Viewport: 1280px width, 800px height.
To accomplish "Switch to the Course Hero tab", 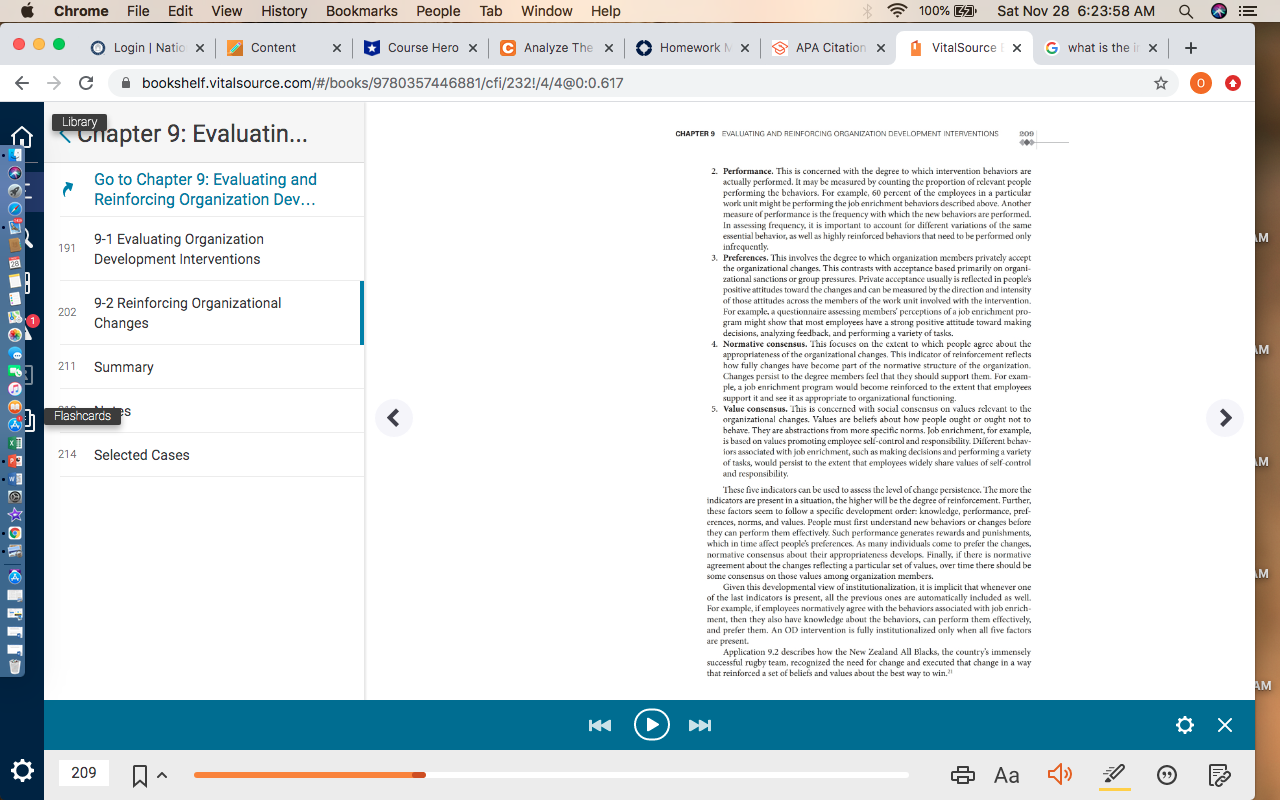I will point(411,48).
